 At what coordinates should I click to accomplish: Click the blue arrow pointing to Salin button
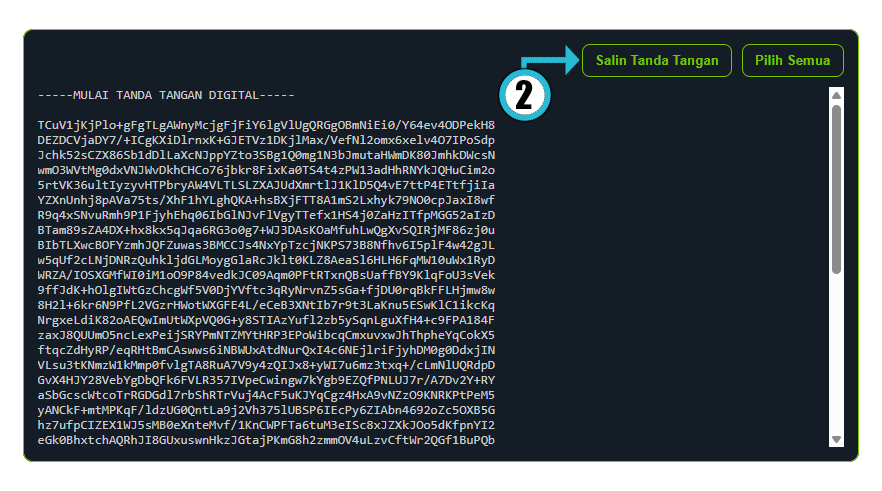pos(550,60)
